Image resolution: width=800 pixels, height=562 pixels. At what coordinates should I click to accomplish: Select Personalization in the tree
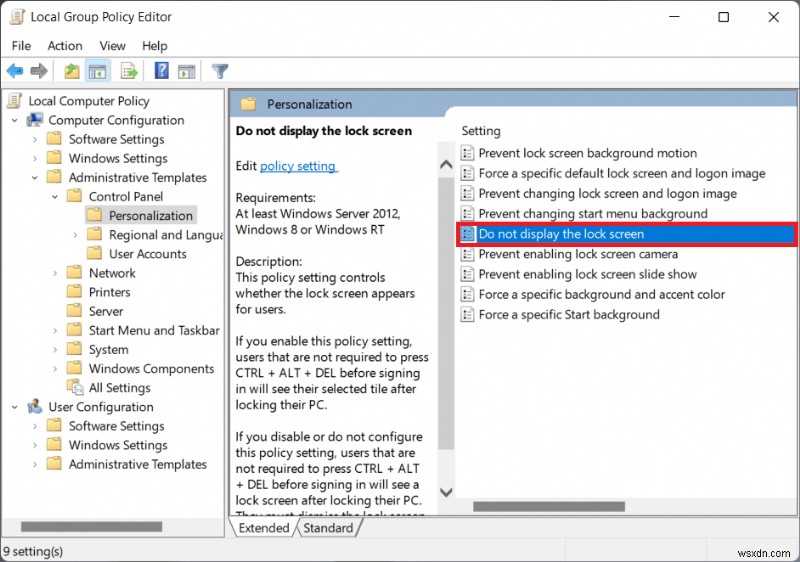click(151, 216)
